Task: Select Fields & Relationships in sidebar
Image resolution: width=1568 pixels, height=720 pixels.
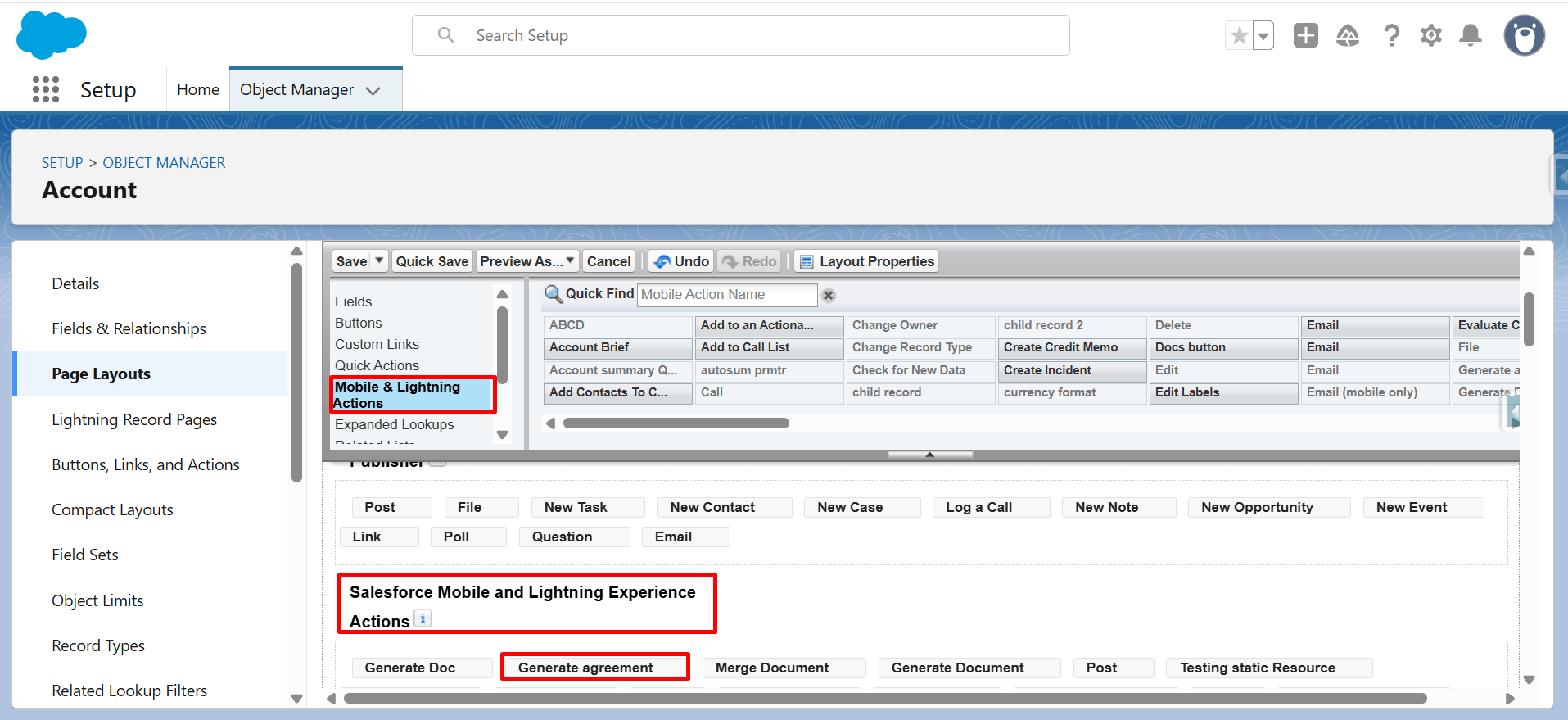Action: coord(129,328)
